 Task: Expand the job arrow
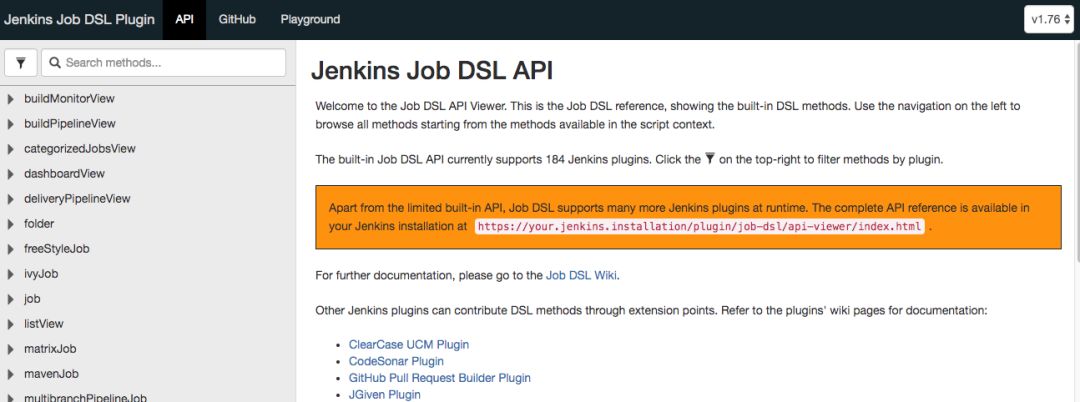point(10,299)
